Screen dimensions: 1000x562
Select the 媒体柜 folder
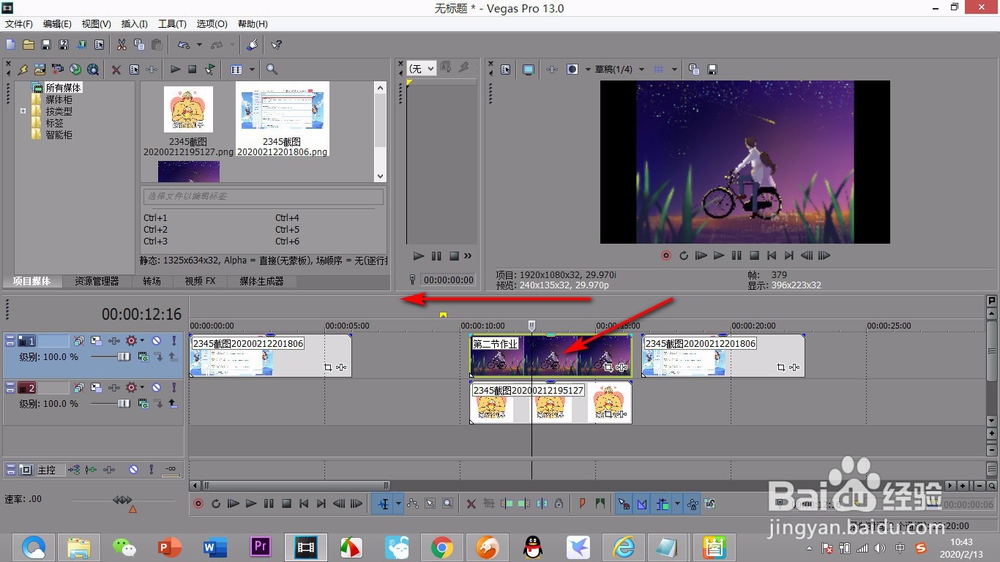59,100
